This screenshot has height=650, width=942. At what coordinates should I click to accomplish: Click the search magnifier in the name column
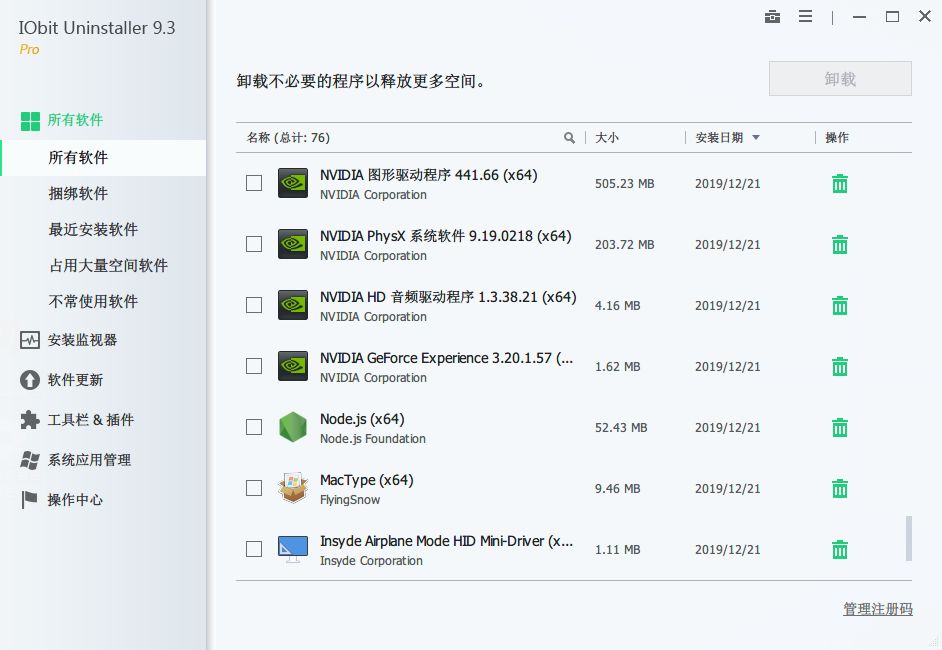coord(569,138)
